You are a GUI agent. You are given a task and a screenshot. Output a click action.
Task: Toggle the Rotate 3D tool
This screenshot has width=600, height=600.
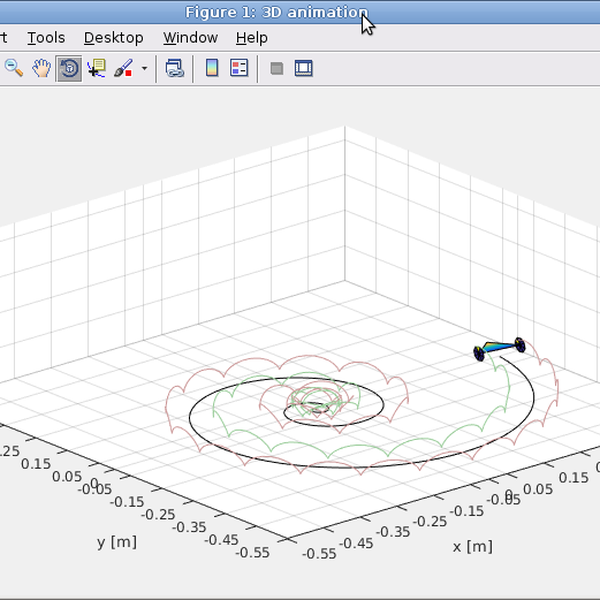69,69
